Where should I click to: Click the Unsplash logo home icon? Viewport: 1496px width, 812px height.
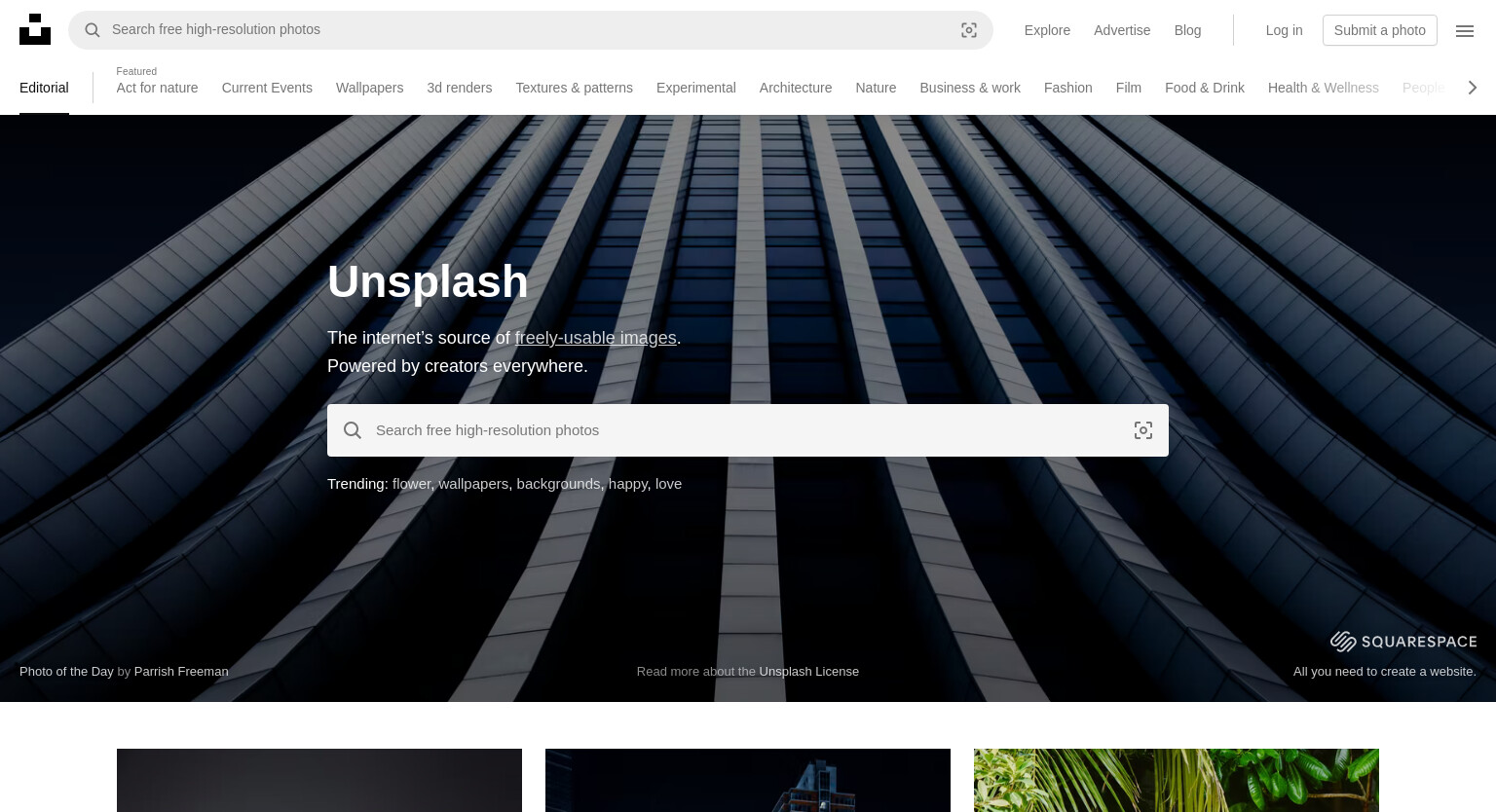click(35, 29)
